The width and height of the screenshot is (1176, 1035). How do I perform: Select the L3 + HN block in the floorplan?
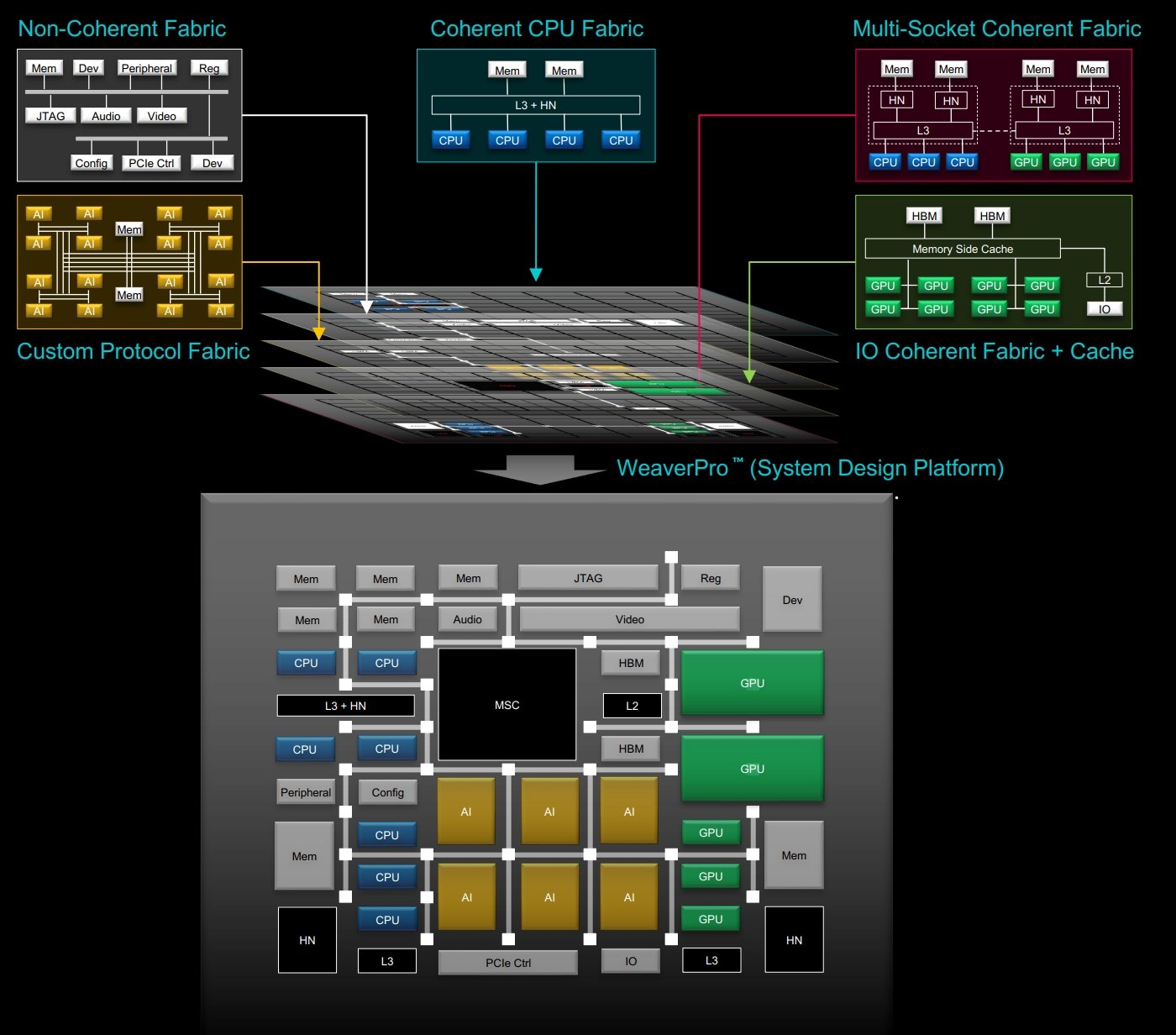346,706
